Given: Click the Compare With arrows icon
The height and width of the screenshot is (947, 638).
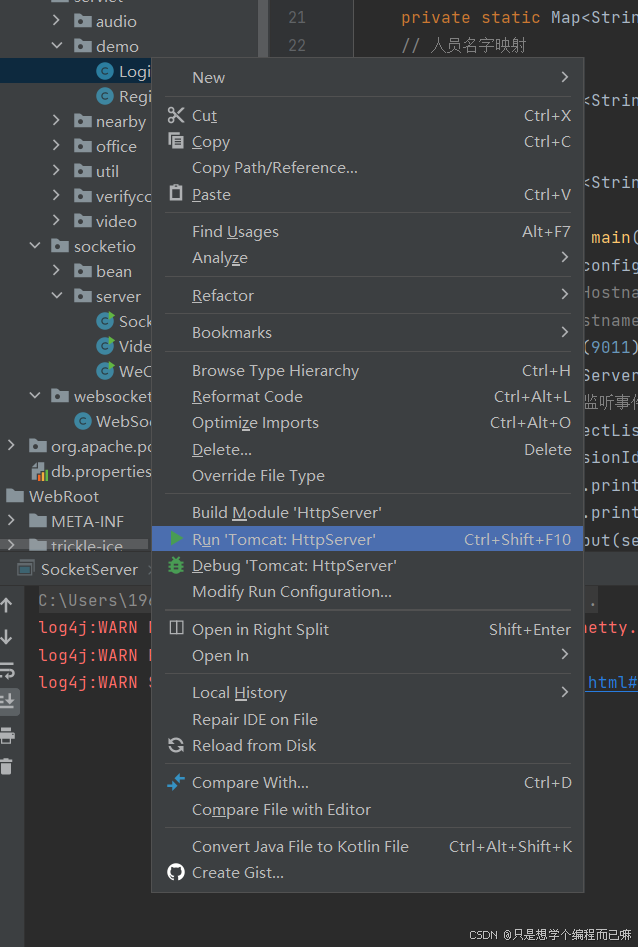Looking at the screenshot, I should click(x=176, y=782).
